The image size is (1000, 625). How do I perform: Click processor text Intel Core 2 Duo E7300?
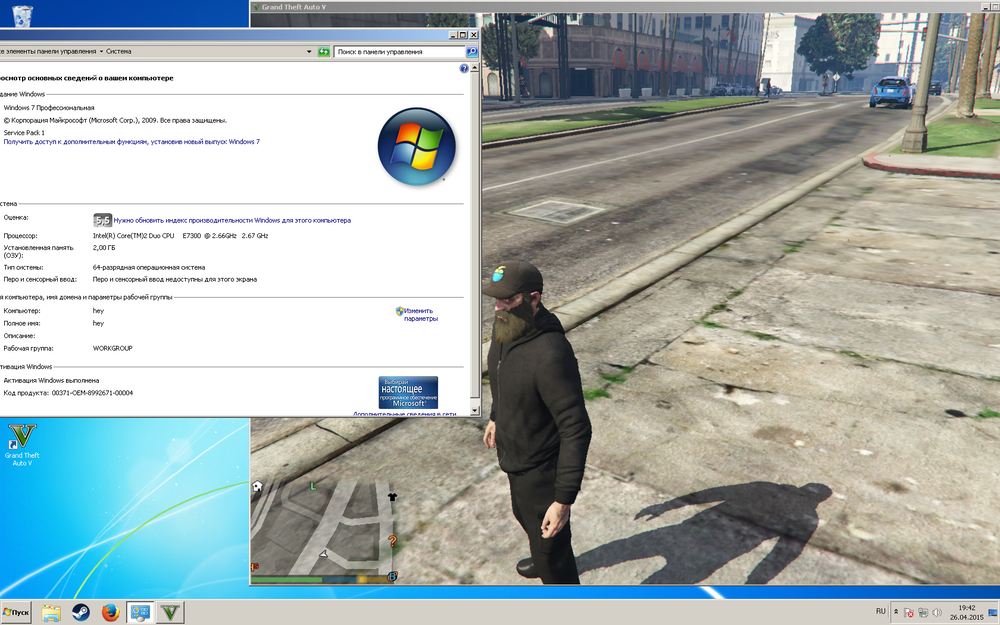click(x=180, y=235)
